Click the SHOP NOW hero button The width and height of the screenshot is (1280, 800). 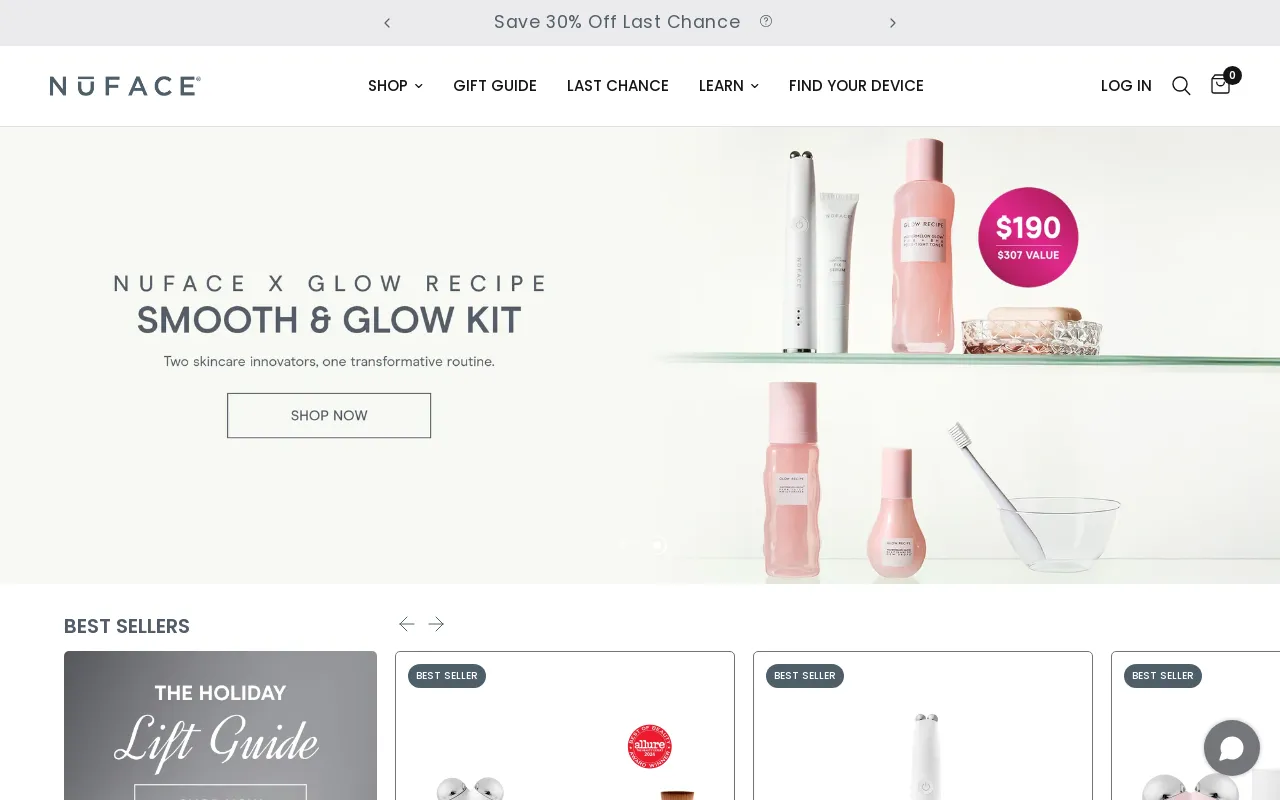pos(329,415)
